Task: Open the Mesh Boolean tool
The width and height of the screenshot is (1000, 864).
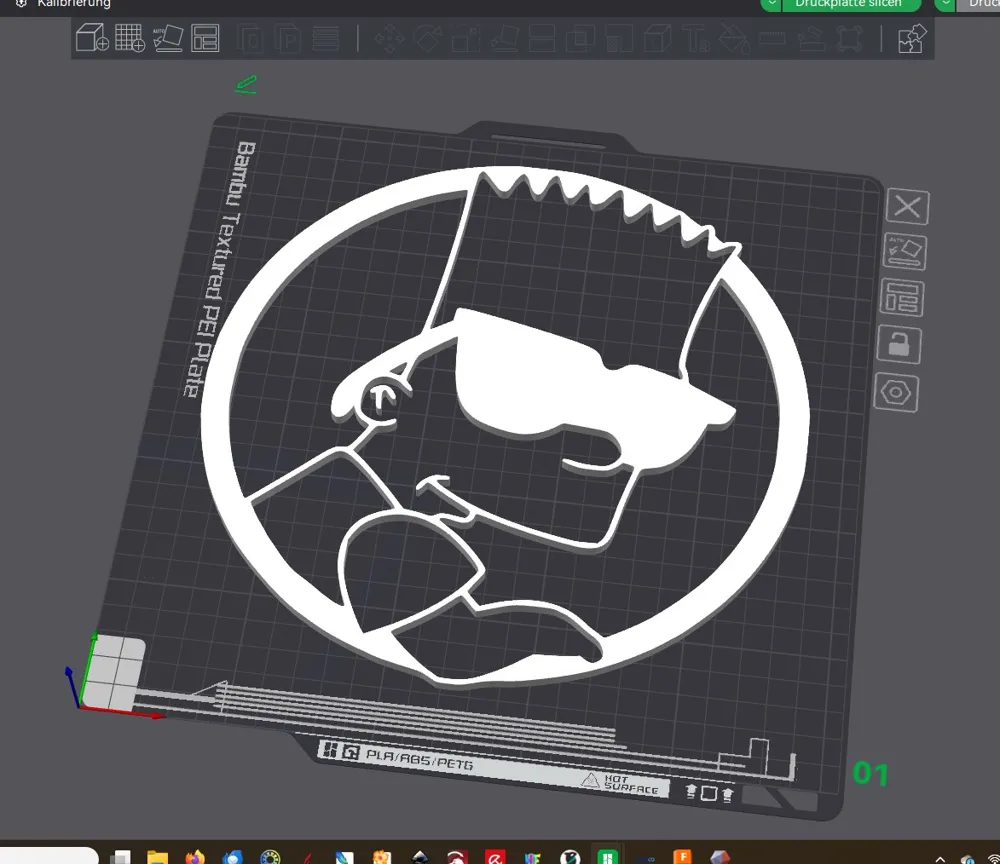Action: tap(580, 38)
